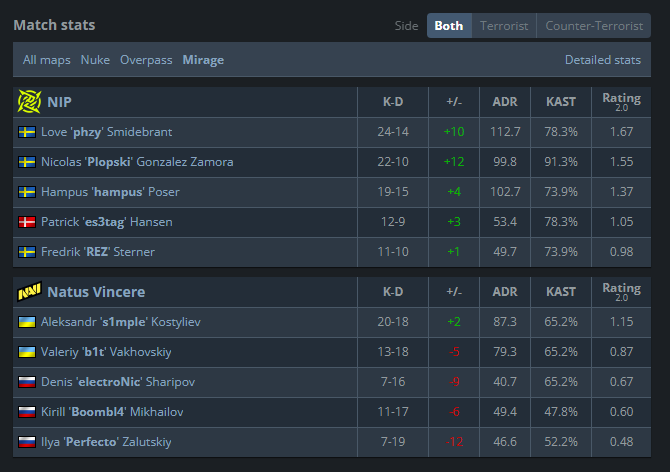Image resolution: width=670 pixels, height=472 pixels.
Task: Select the All maps tab
Action: click(47, 60)
